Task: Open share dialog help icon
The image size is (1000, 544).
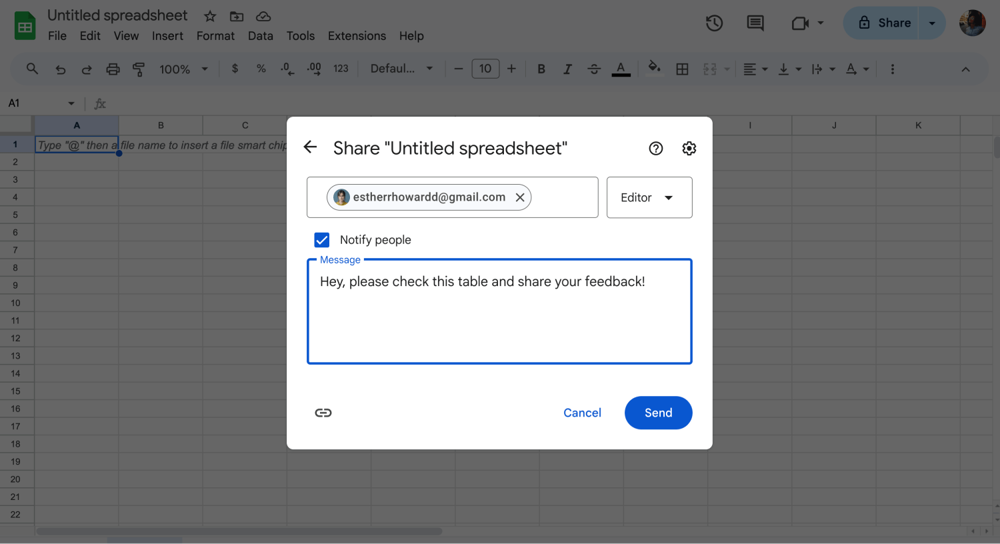Action: 656,148
